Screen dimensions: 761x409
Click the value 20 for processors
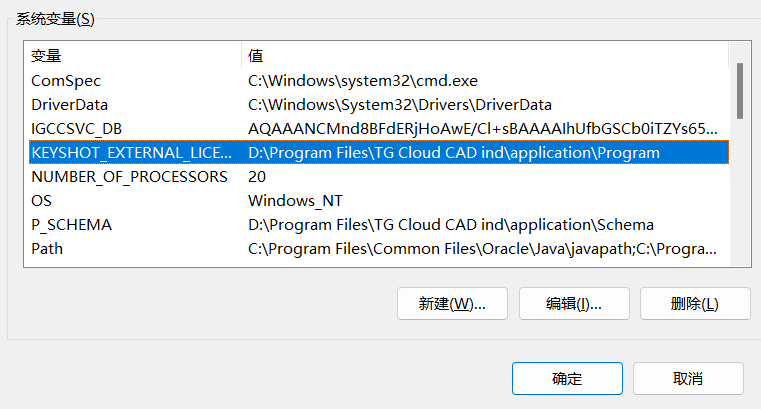click(257, 177)
